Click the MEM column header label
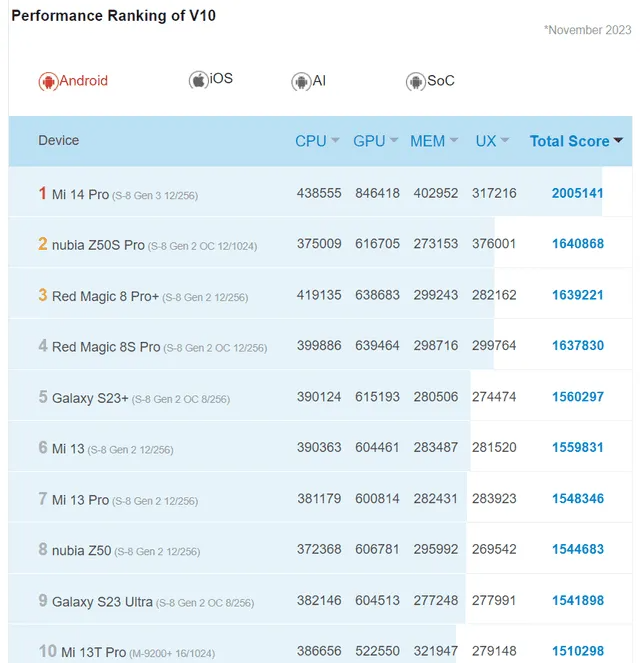 427,141
